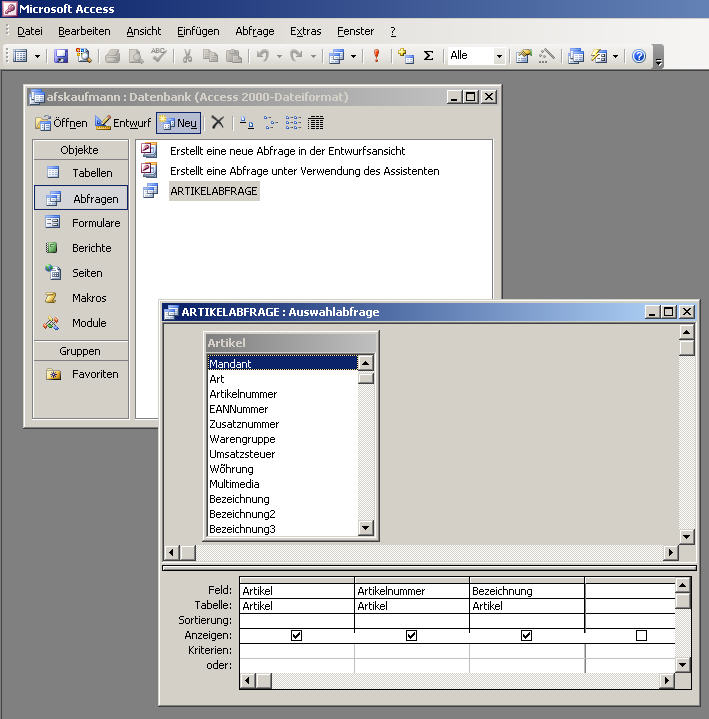Click the design grid horizontal scroll right arrow
Screen dimensions: 709x719
coord(667,680)
